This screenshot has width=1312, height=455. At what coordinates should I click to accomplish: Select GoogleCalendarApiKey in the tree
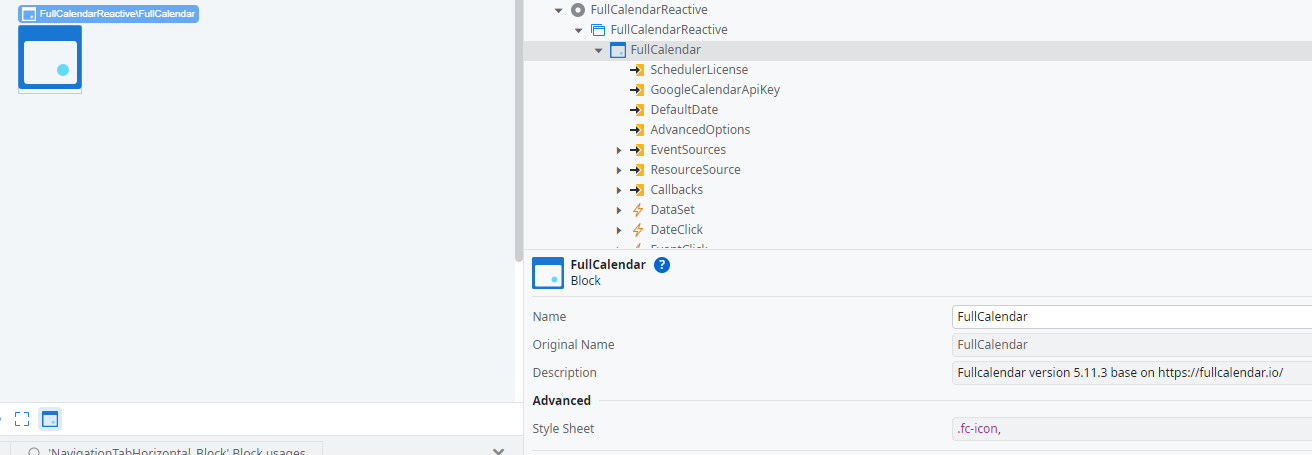[x=714, y=90]
